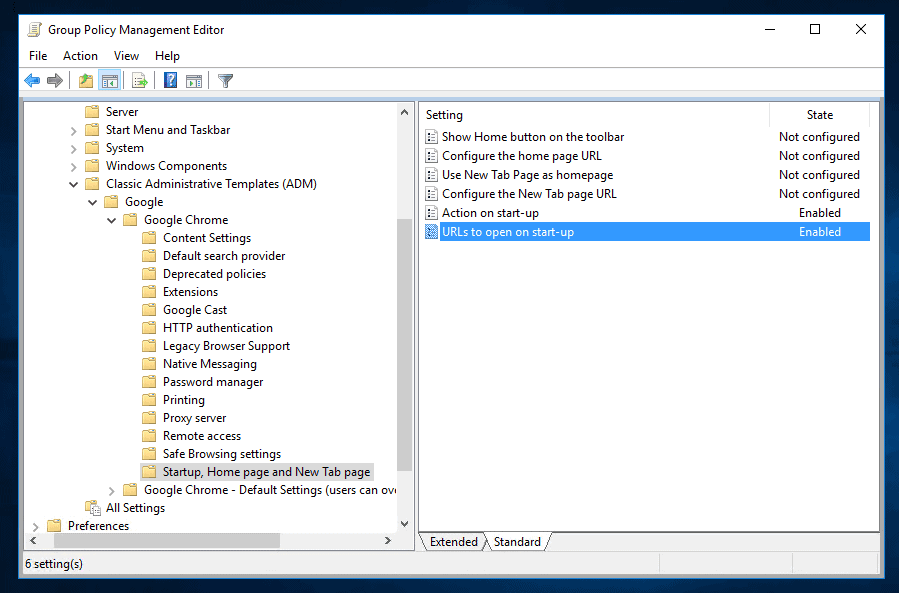Viewport: 899px width, 593px height.
Task: Select the Deprecated policies folder
Action: tap(214, 274)
